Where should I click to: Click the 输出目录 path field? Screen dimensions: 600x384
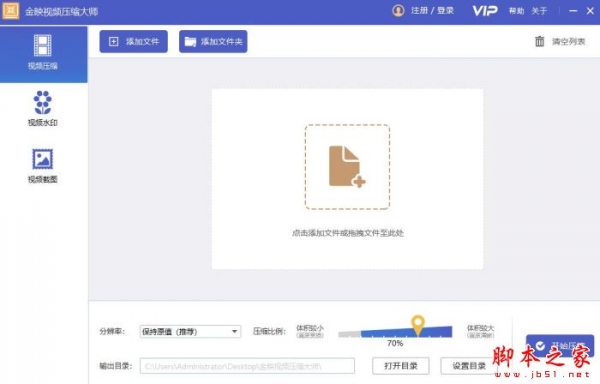click(x=247, y=366)
